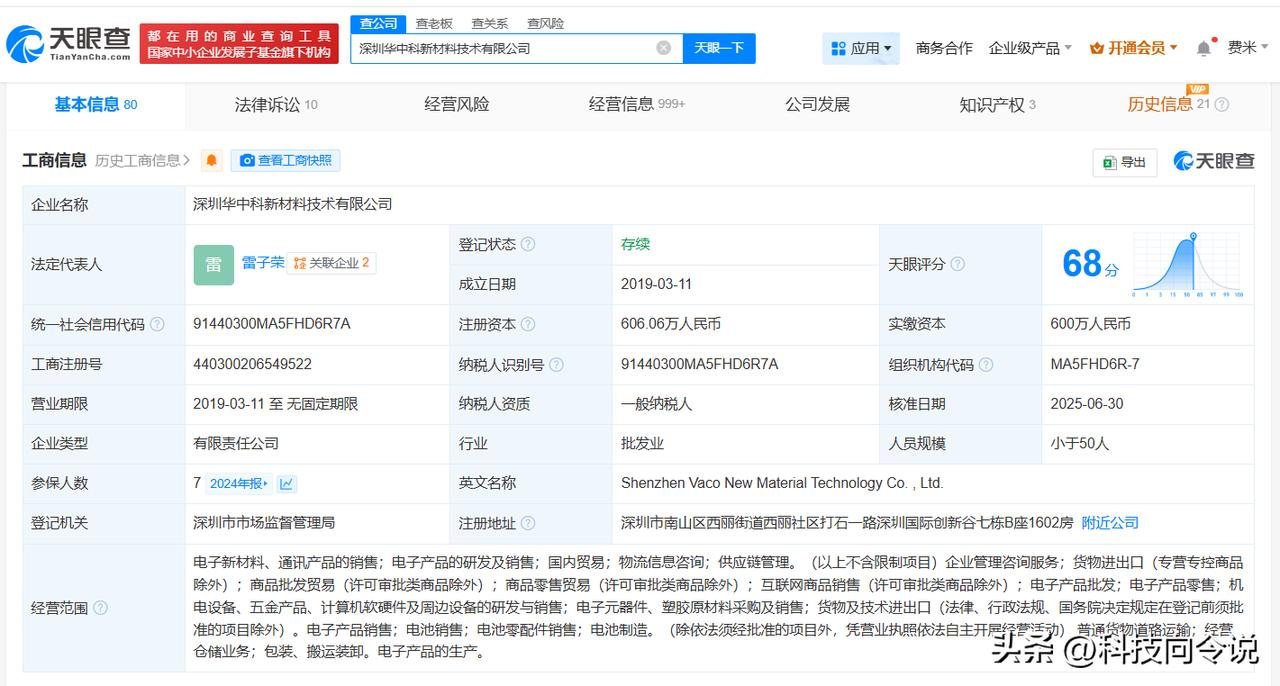Click 有限责任公司 company type value
The width and height of the screenshot is (1280, 686).
(x=236, y=443)
